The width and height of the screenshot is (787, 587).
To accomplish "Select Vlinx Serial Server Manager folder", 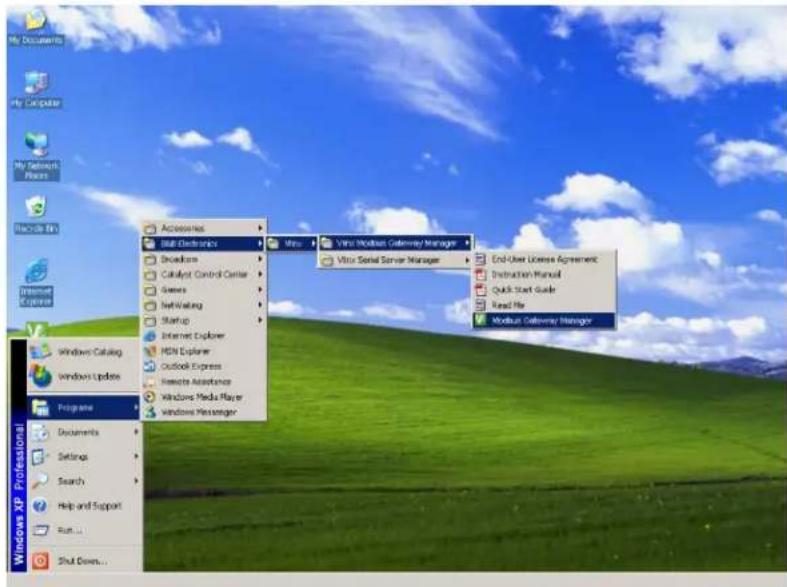I will click(397, 260).
